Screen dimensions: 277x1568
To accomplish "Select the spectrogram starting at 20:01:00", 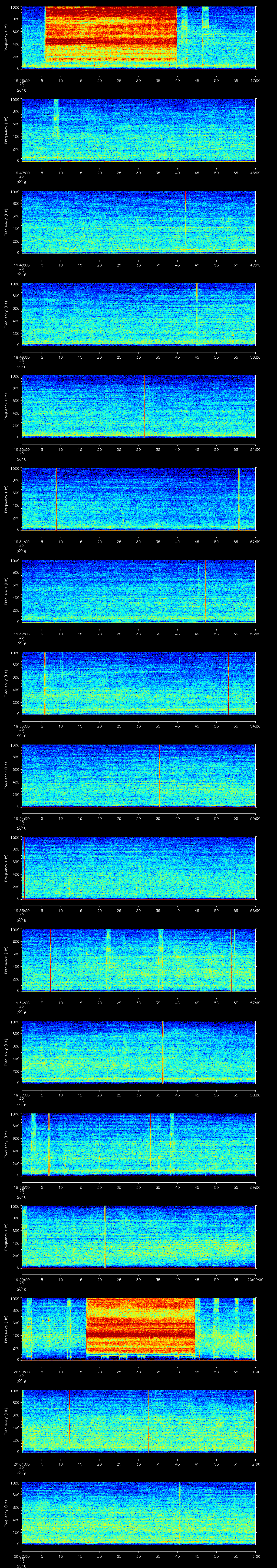I will [x=139, y=1422].
